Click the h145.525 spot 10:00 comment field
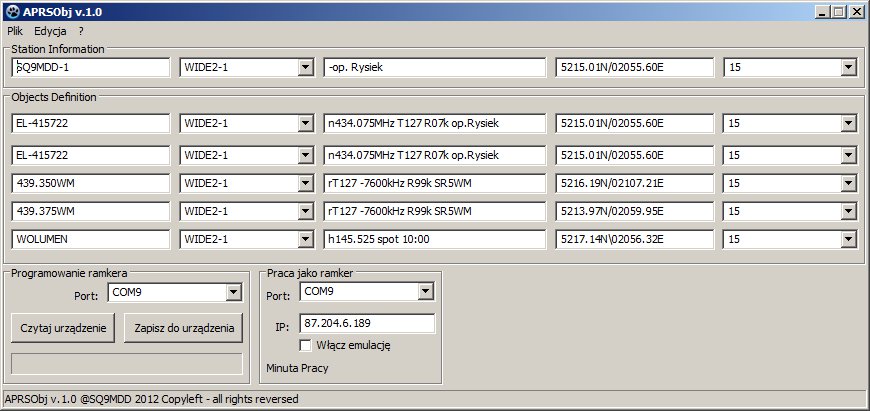This screenshot has width=870, height=411. click(x=434, y=240)
